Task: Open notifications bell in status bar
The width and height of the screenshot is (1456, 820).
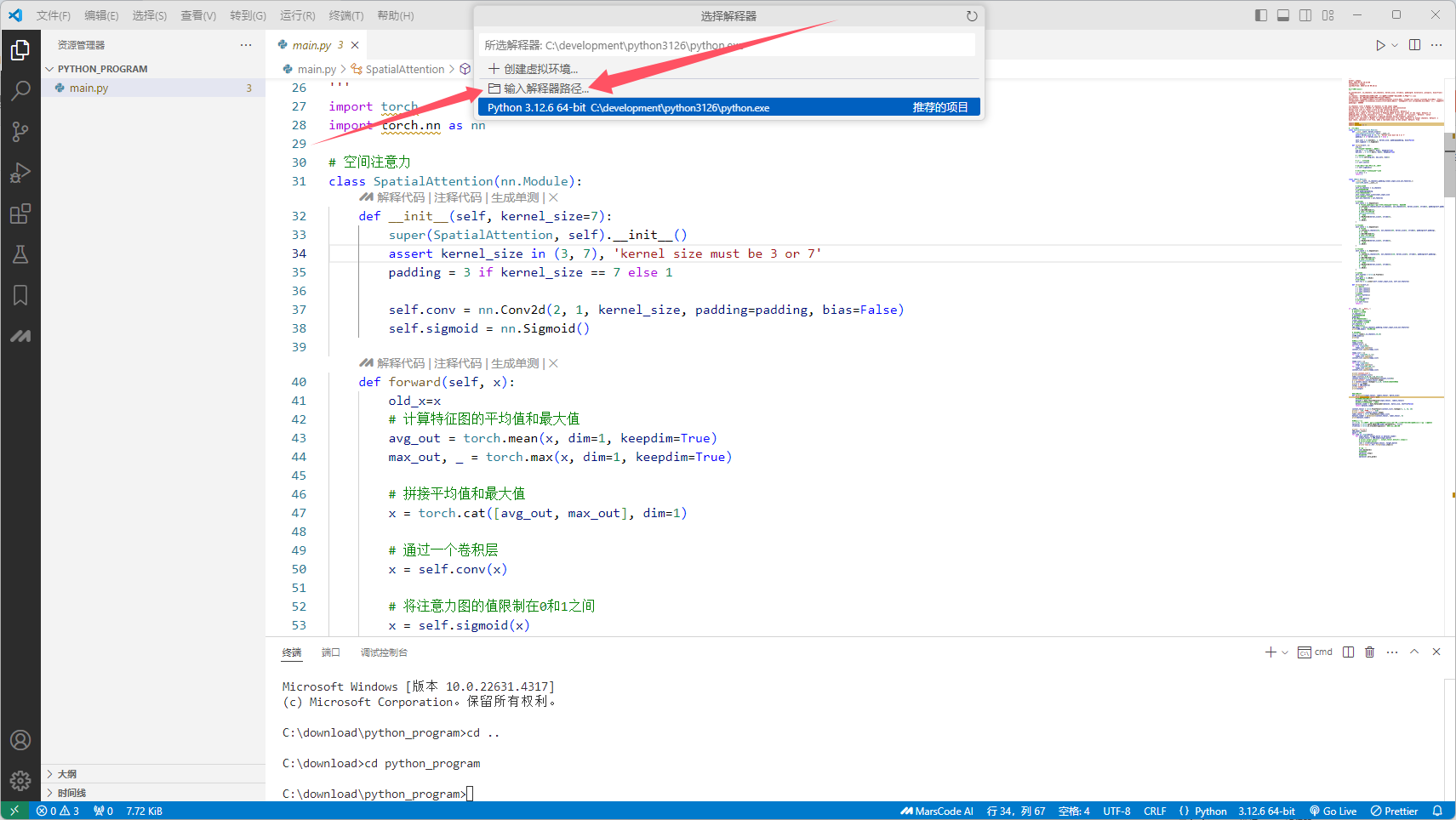Action: 1437,811
